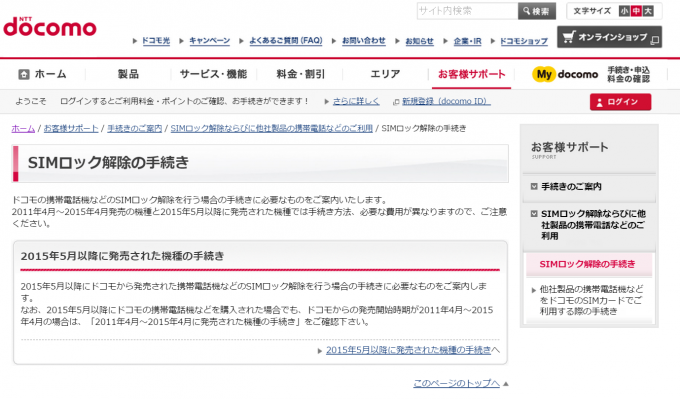Click the サイト内検索 search field
The width and height of the screenshot is (680, 399).
[x=468, y=11]
